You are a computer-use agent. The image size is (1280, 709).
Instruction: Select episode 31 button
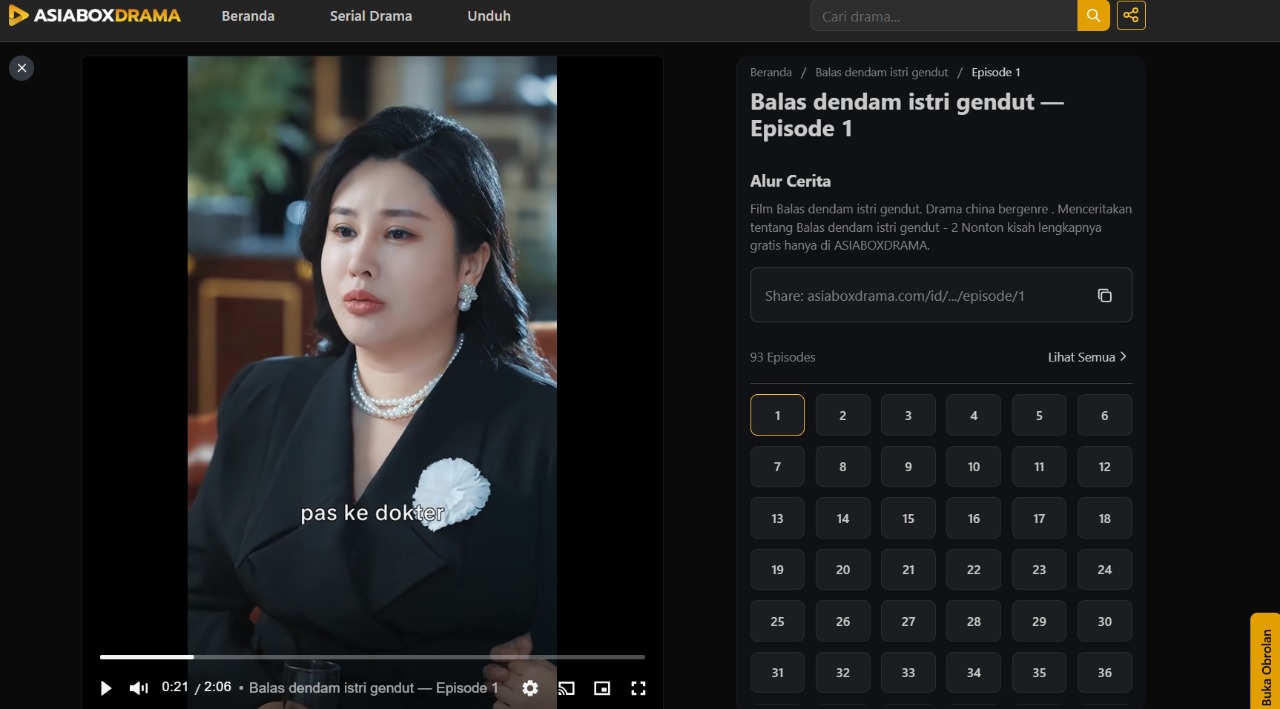[777, 672]
